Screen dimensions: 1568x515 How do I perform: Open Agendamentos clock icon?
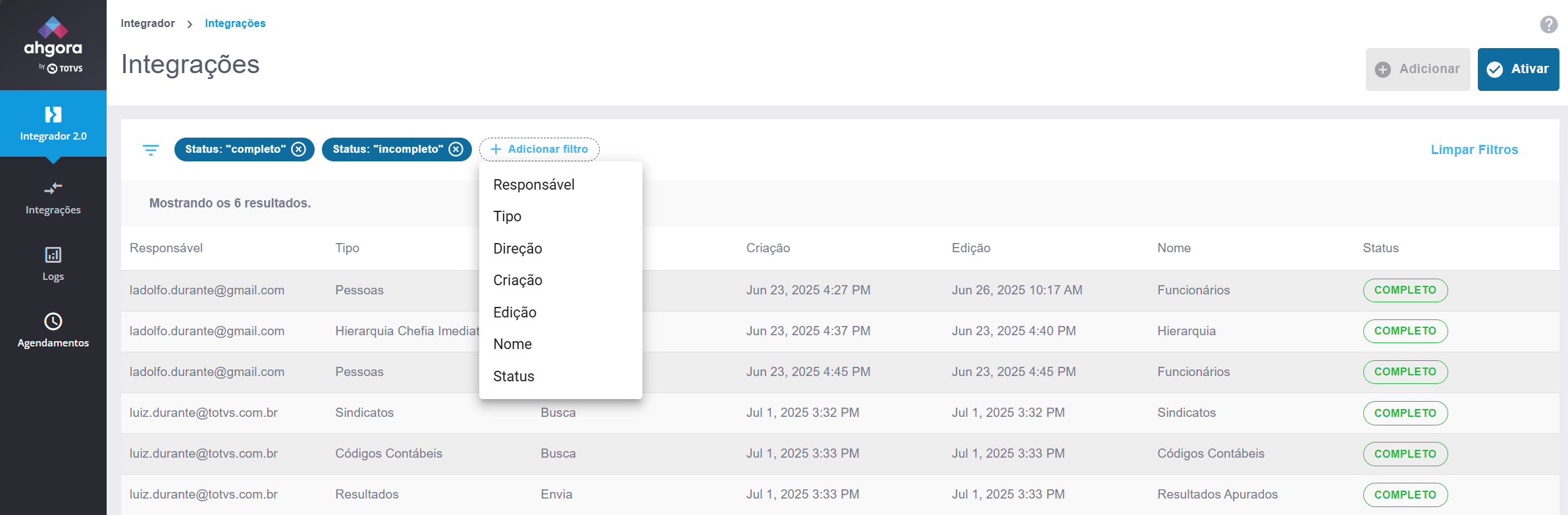(x=53, y=321)
